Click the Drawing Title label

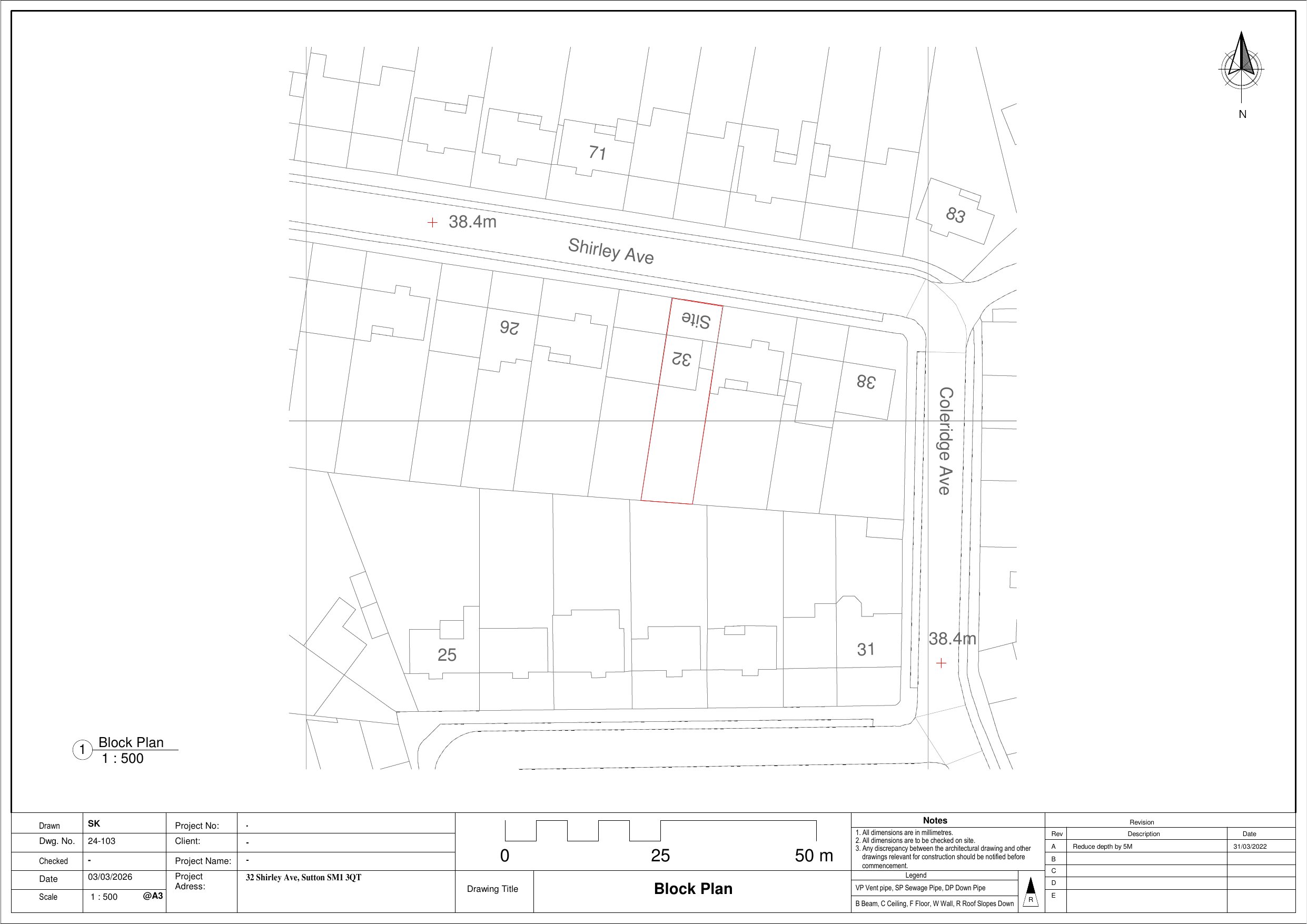(x=492, y=888)
